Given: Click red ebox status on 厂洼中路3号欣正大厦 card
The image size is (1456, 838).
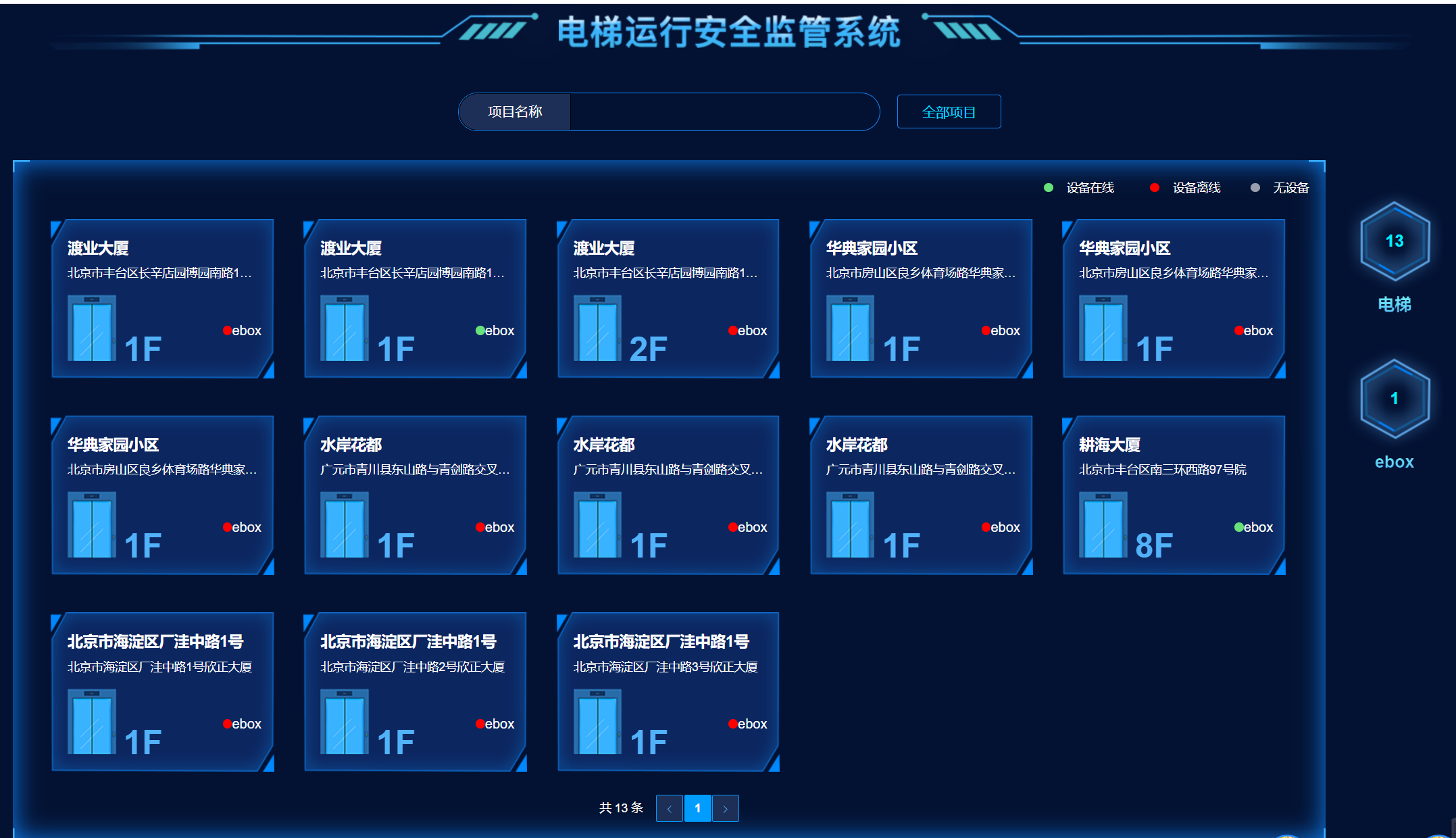Looking at the screenshot, I should point(748,724).
